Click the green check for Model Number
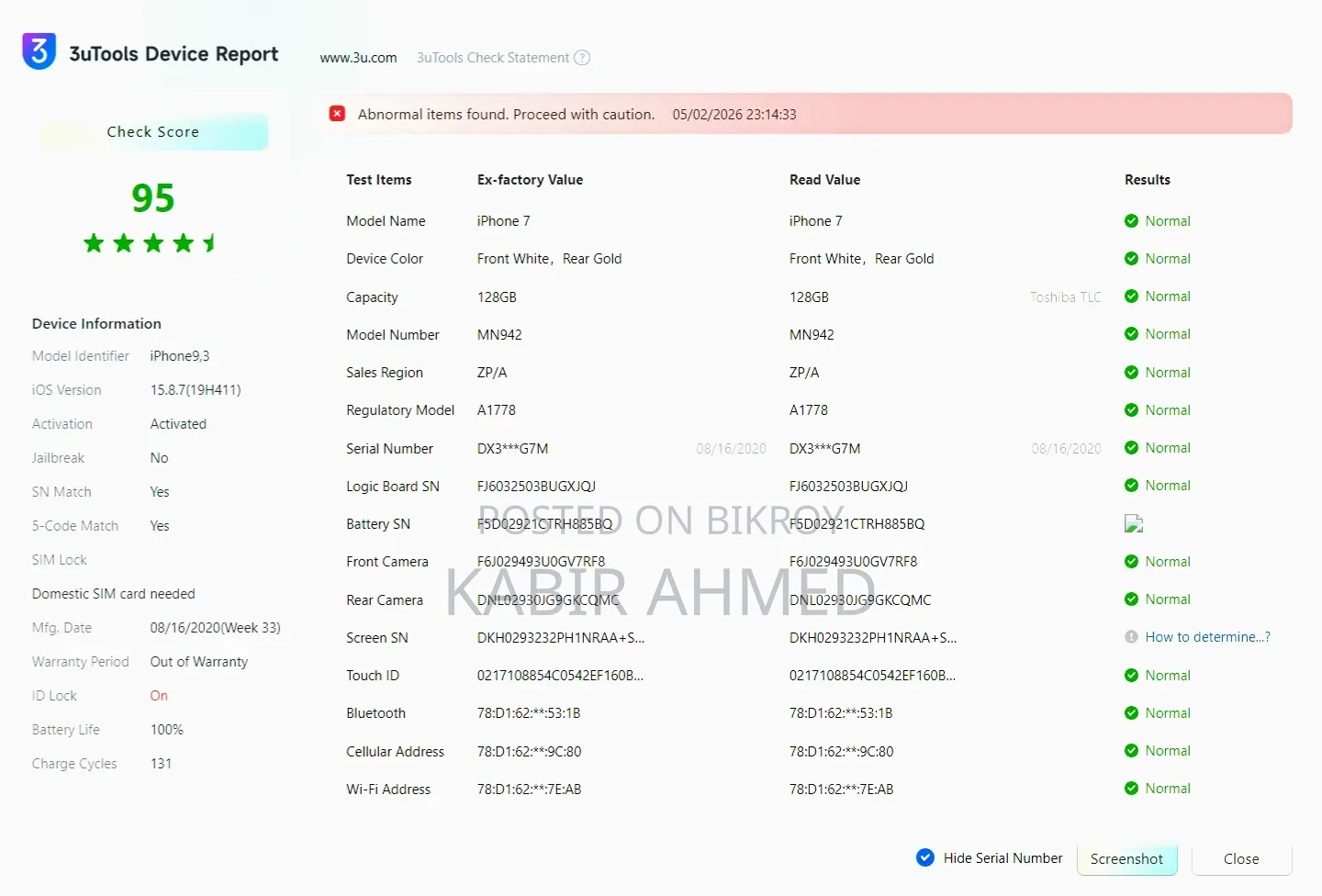Screen dimensions: 1322x896 [x=1131, y=334]
